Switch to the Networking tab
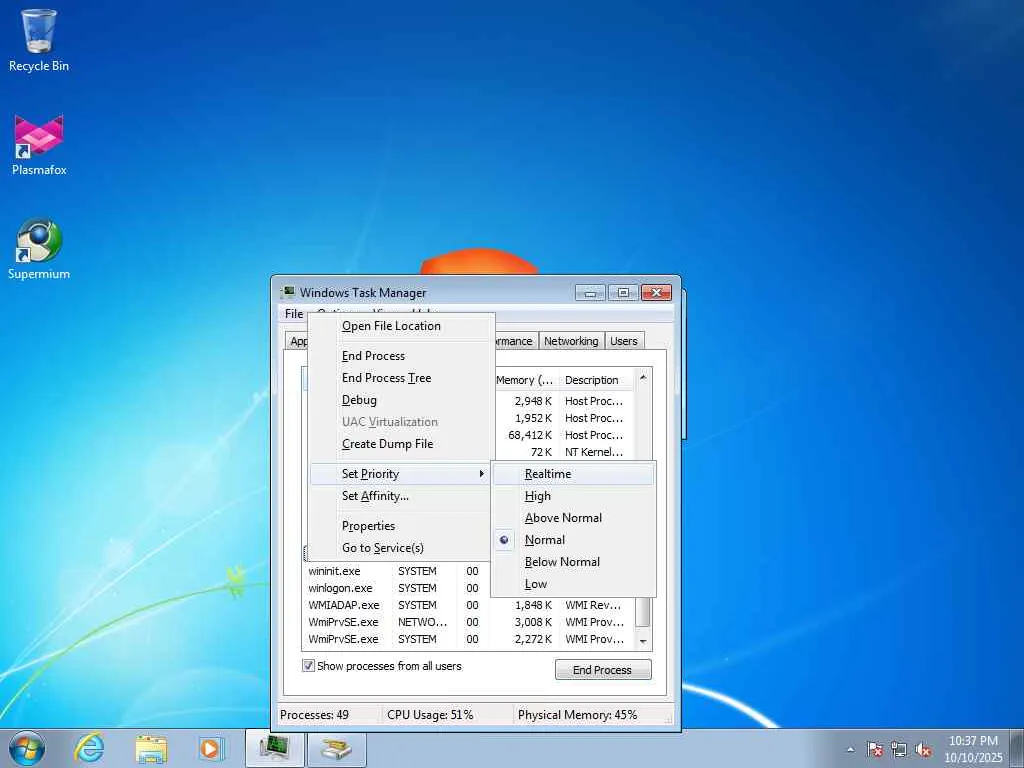1024x768 pixels. [x=571, y=341]
